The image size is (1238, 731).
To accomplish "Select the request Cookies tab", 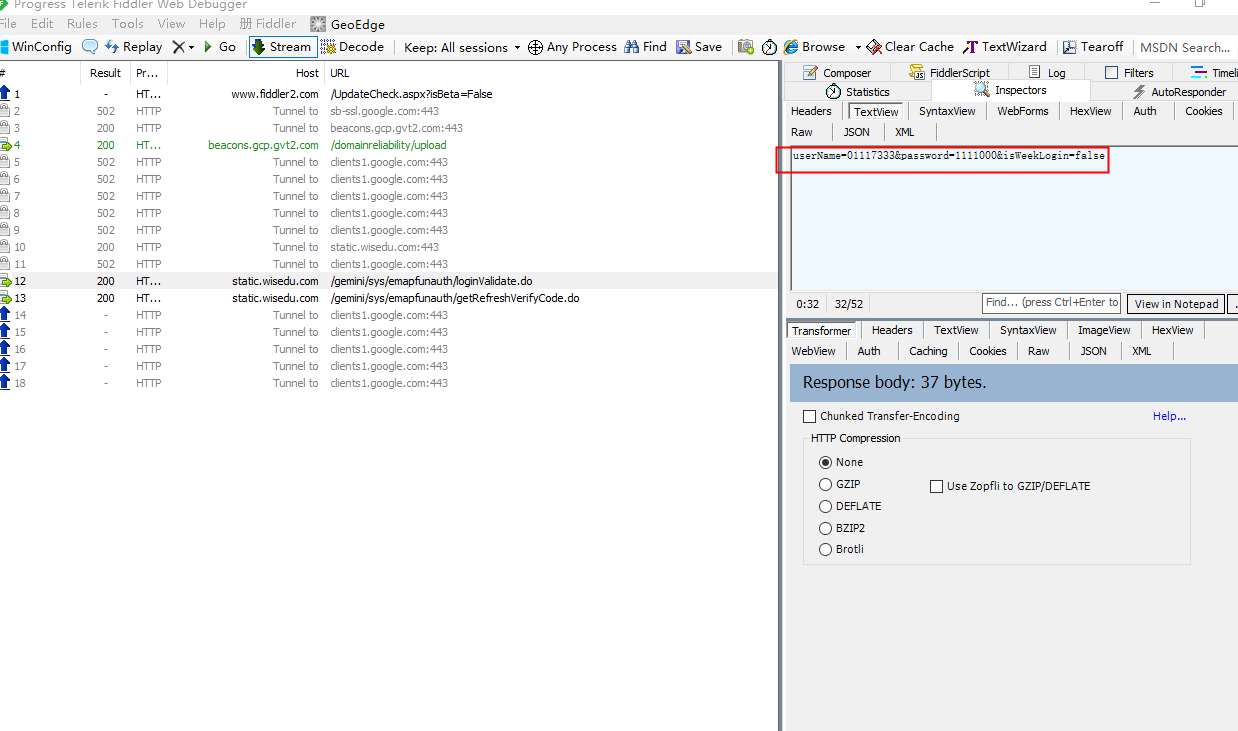I will (1203, 111).
